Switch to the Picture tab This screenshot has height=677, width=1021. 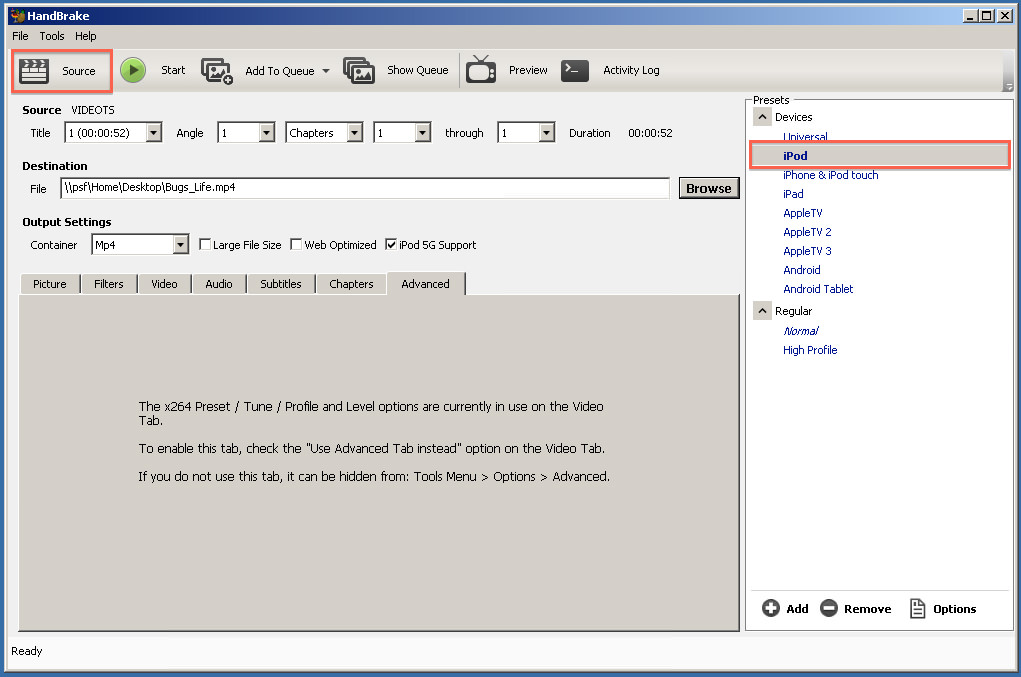point(50,284)
